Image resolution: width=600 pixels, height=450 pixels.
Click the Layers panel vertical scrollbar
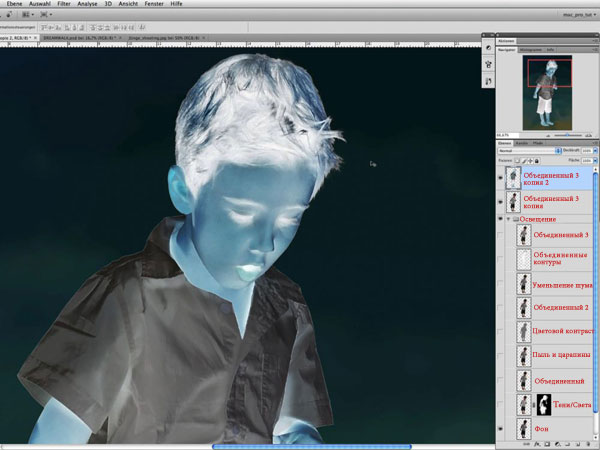[x=595, y=291]
